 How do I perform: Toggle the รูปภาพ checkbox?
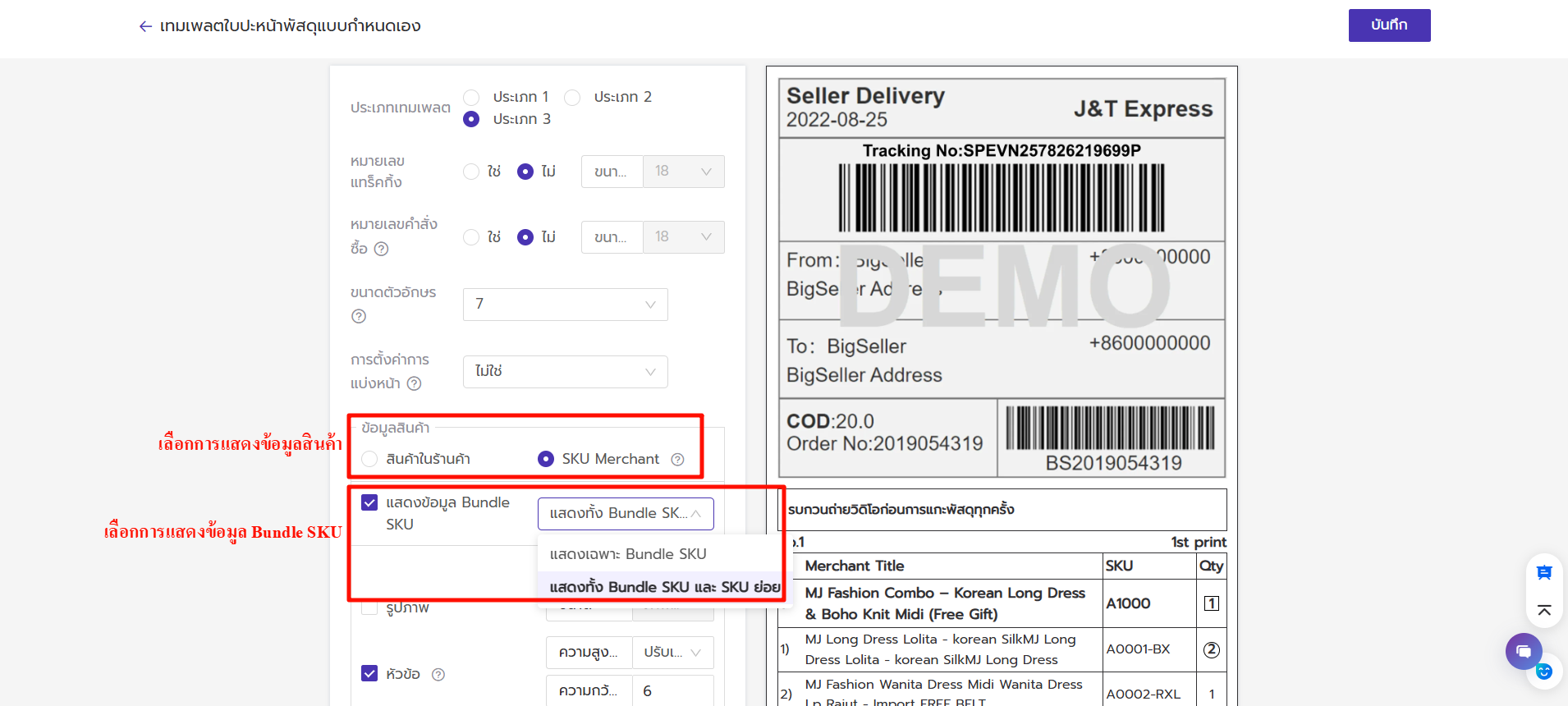tap(369, 607)
